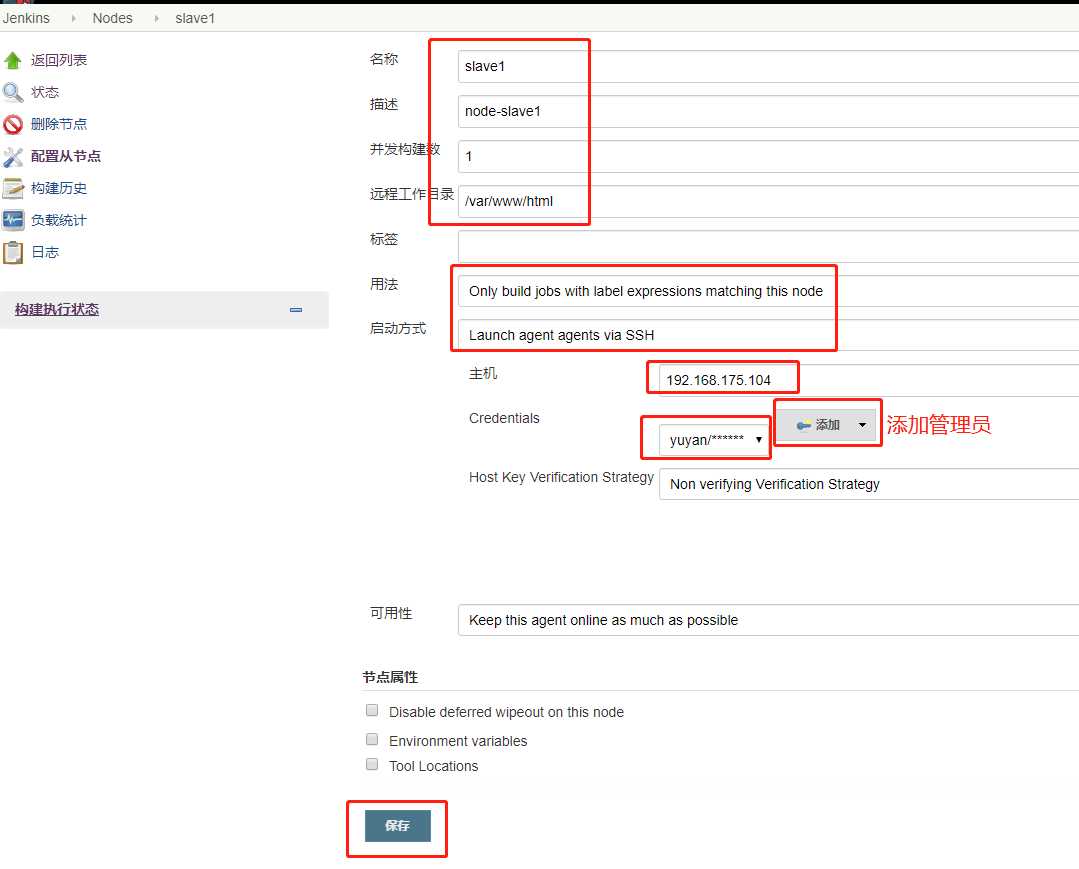
Task: Select slave1 breadcrumb item
Action: (x=195, y=18)
